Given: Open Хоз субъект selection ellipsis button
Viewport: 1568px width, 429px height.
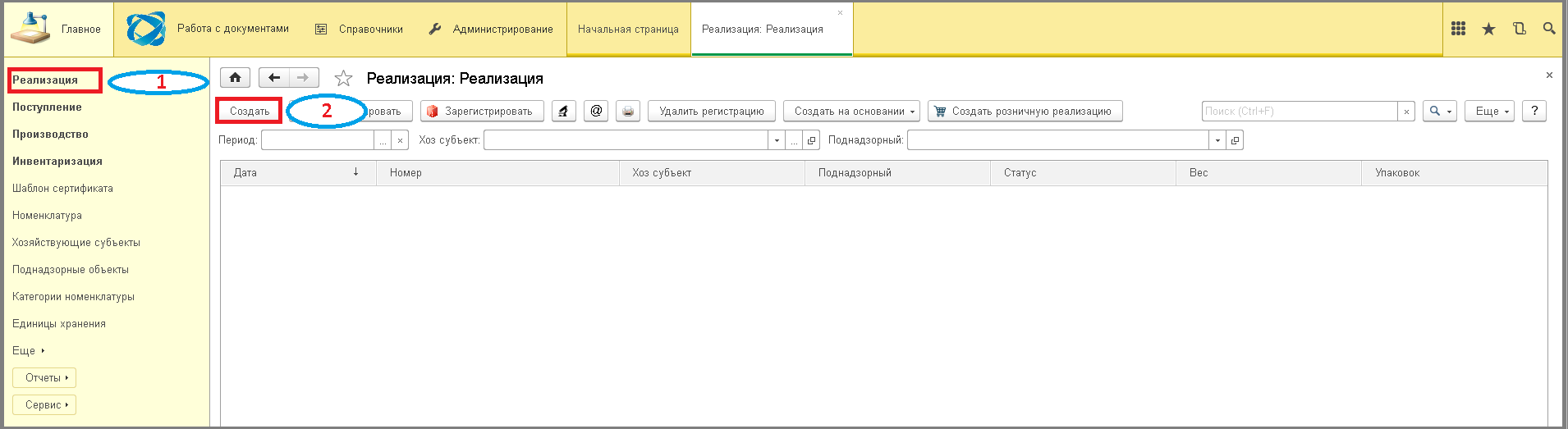Looking at the screenshot, I should [x=794, y=140].
